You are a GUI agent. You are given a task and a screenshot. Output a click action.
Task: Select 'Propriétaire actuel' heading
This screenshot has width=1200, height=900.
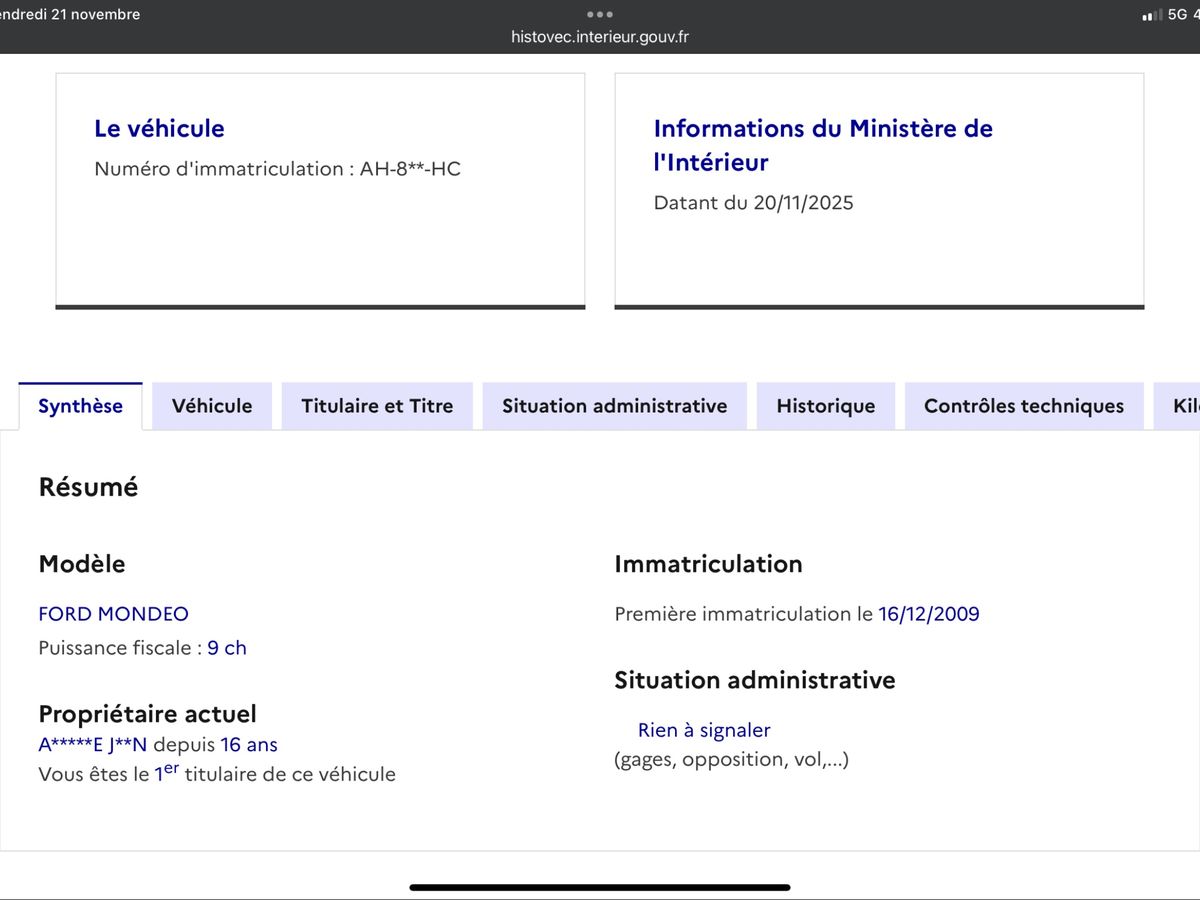tap(147, 714)
